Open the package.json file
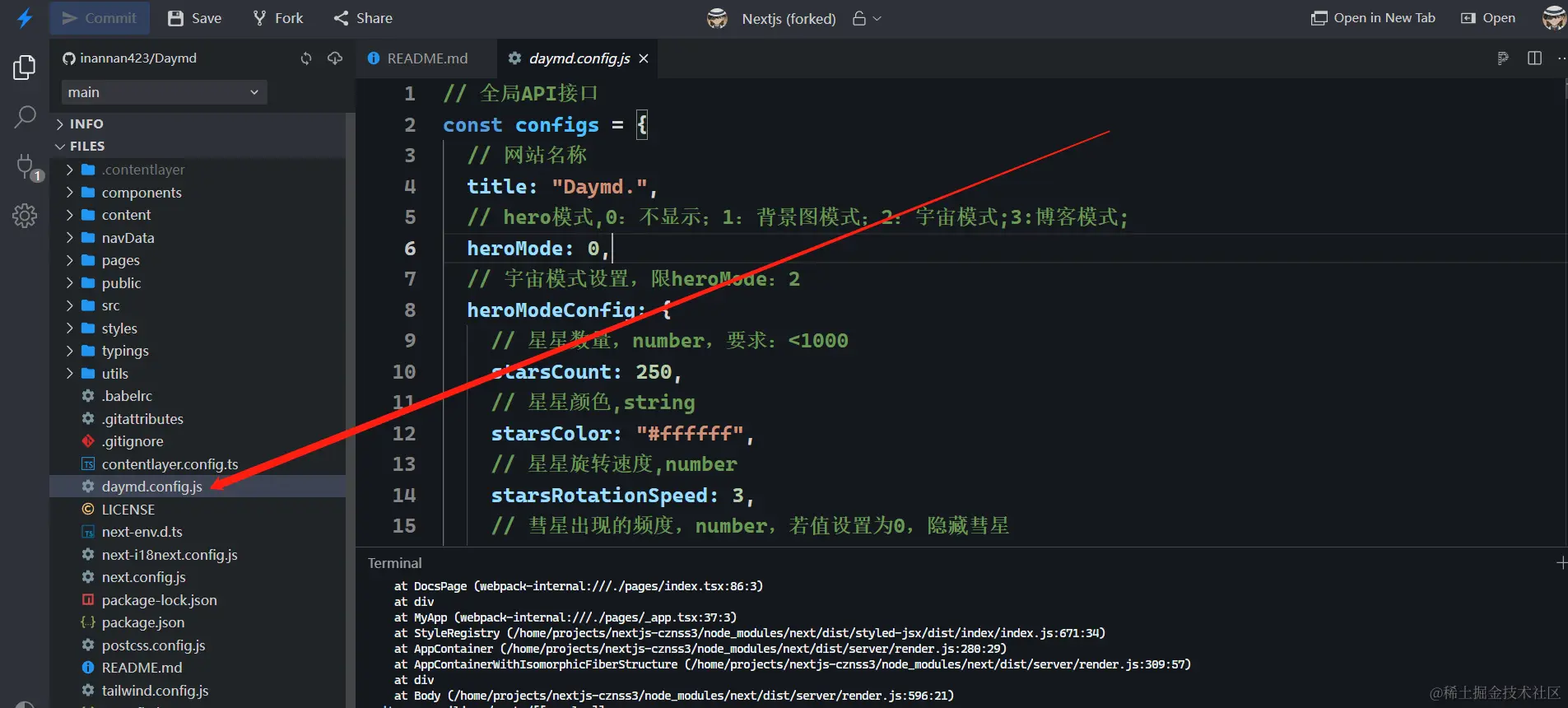The height and width of the screenshot is (708, 1568). click(x=198, y=622)
